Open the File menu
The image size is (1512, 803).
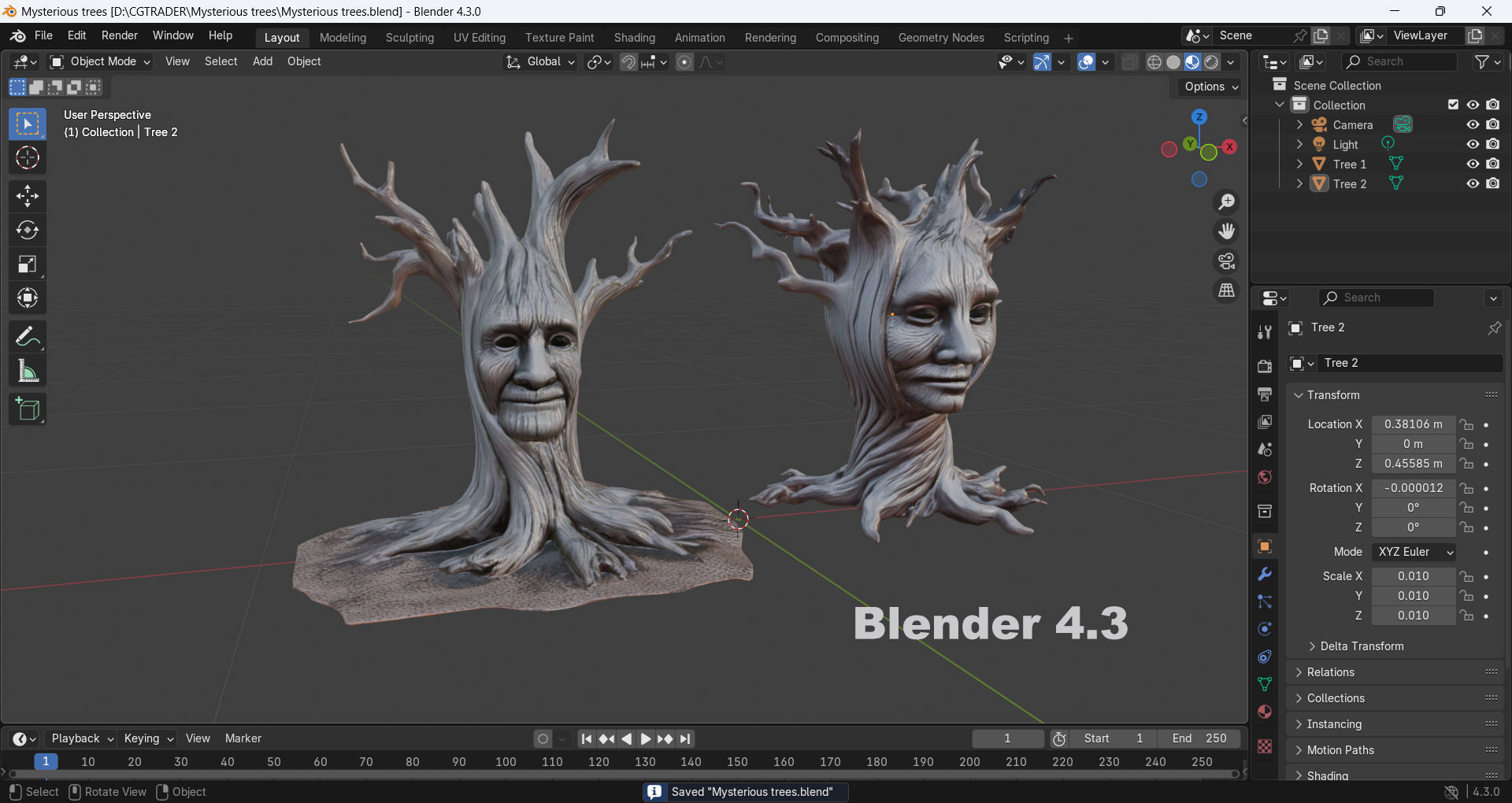43,35
